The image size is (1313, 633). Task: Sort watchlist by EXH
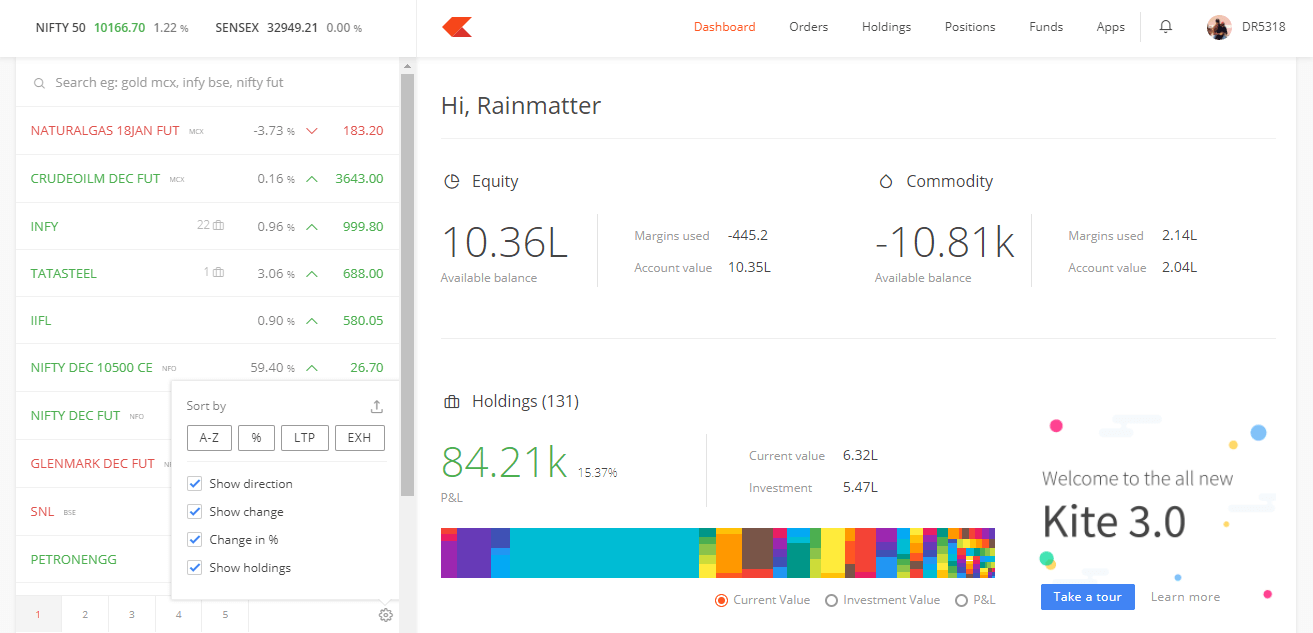click(360, 438)
